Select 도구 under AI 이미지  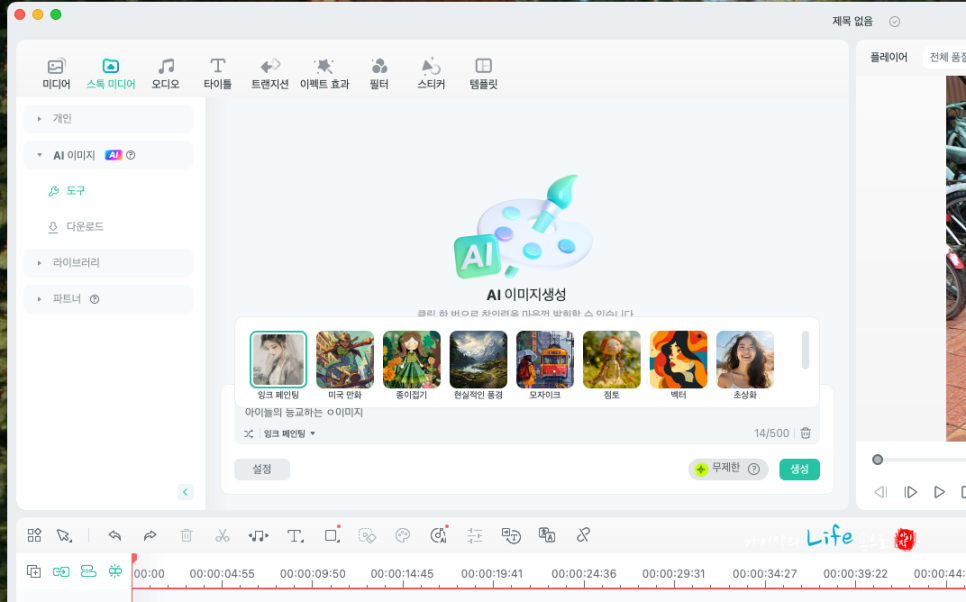[x=67, y=191]
